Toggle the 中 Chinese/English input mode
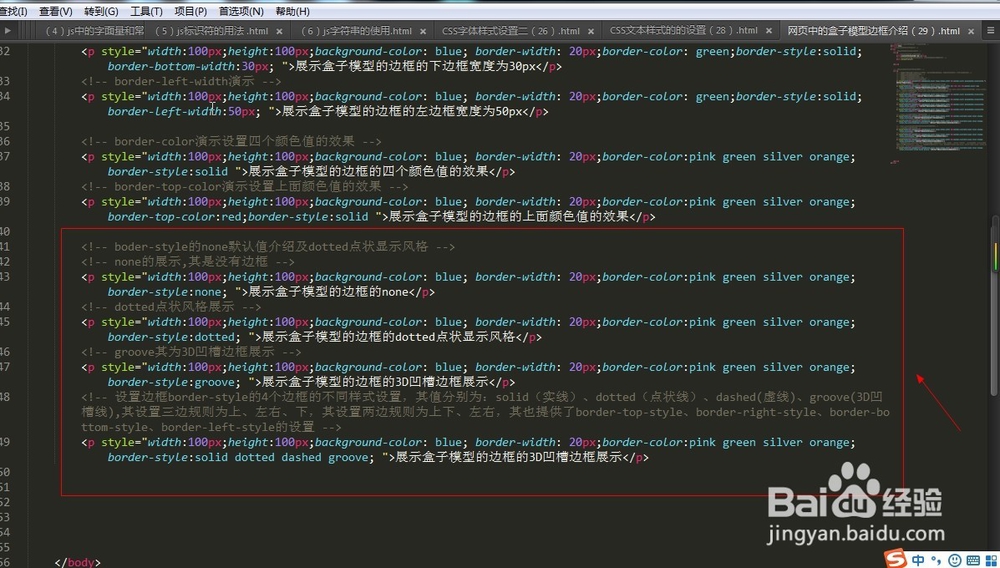The image size is (1000, 568). pyautogui.click(x=918, y=560)
